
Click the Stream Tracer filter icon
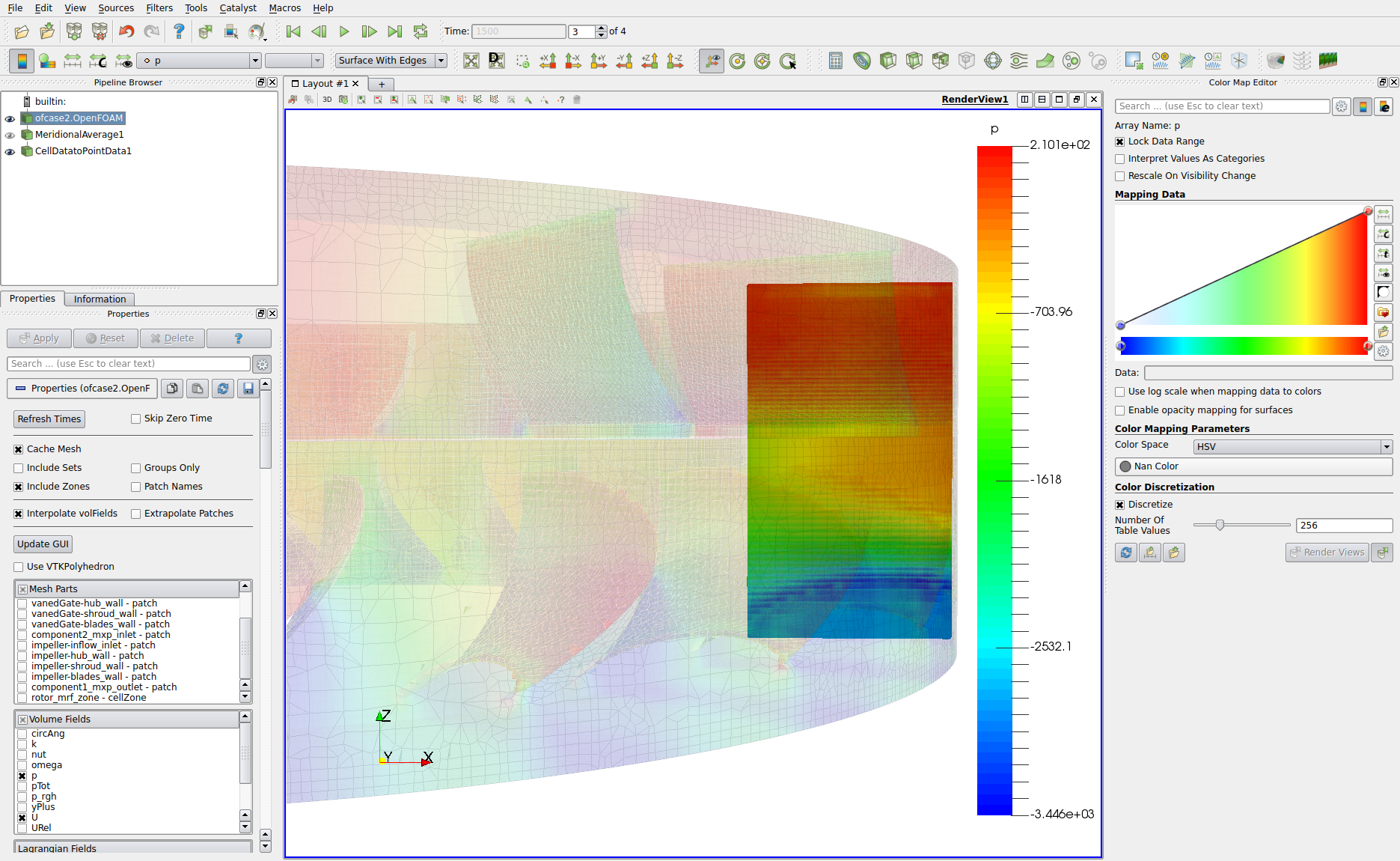pyautogui.click(x=1019, y=61)
